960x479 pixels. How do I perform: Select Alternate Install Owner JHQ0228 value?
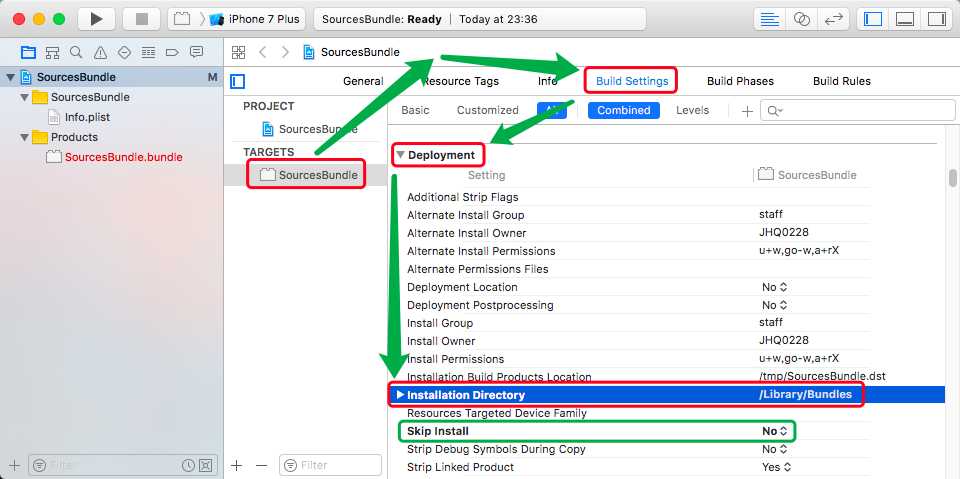coord(784,233)
